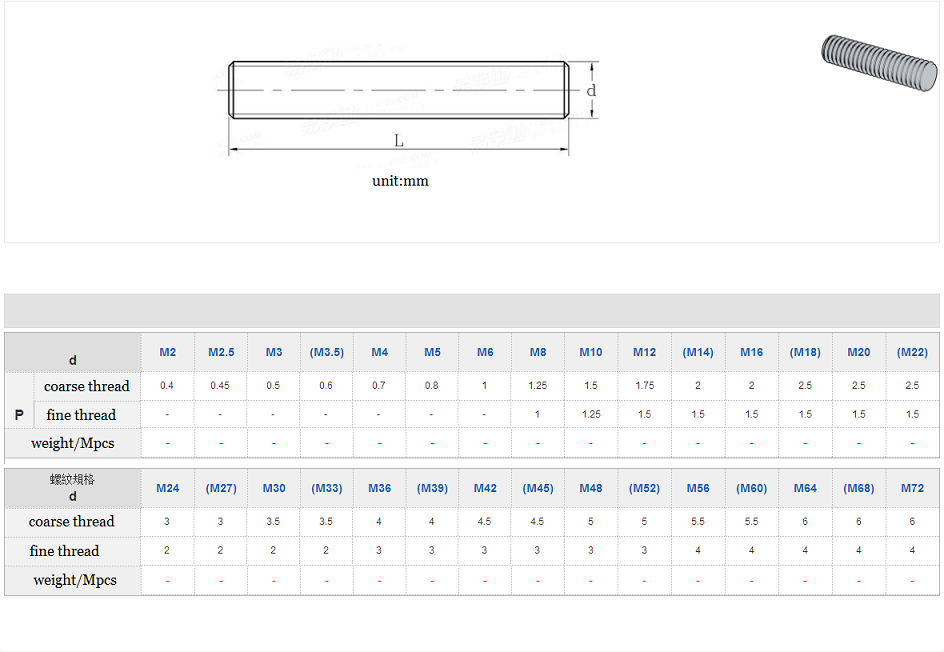Click the M2.5 coarse thread value 0.45
944x652 pixels.
click(220, 385)
